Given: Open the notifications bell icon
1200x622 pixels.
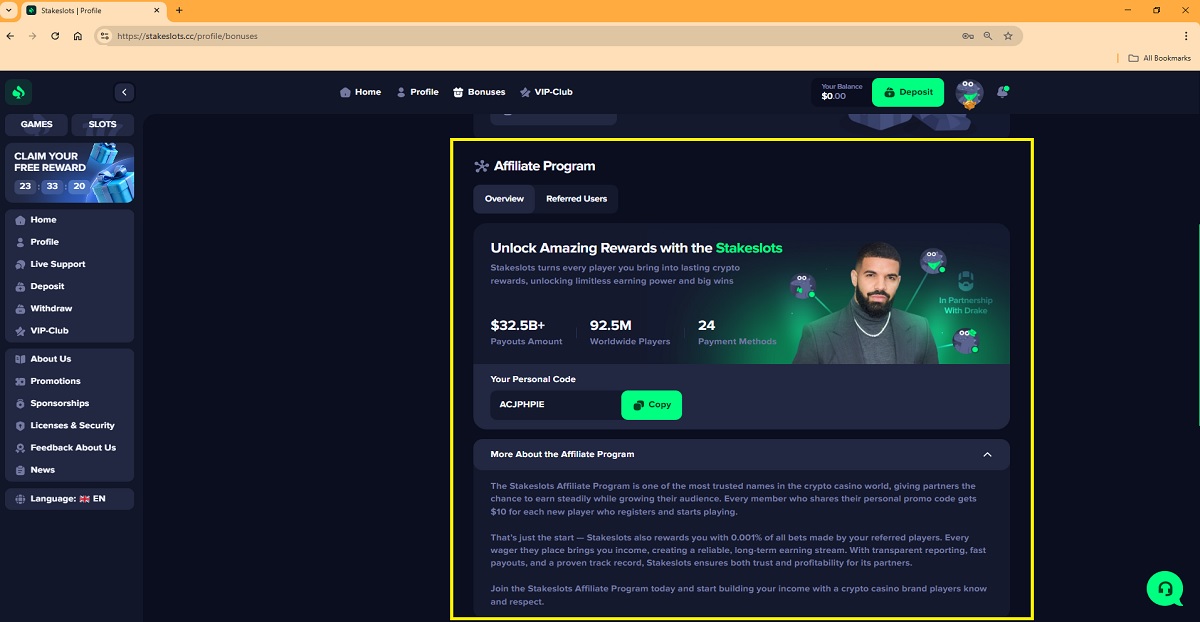Looking at the screenshot, I should tap(1003, 92).
